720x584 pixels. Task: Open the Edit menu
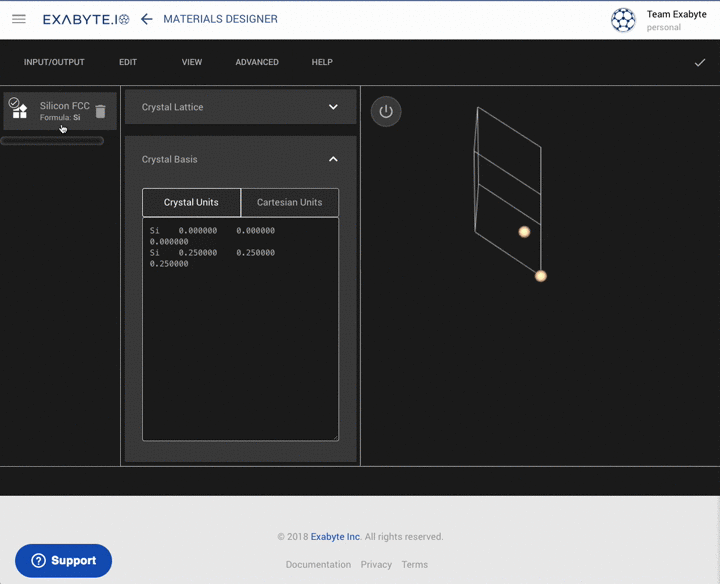pos(128,62)
